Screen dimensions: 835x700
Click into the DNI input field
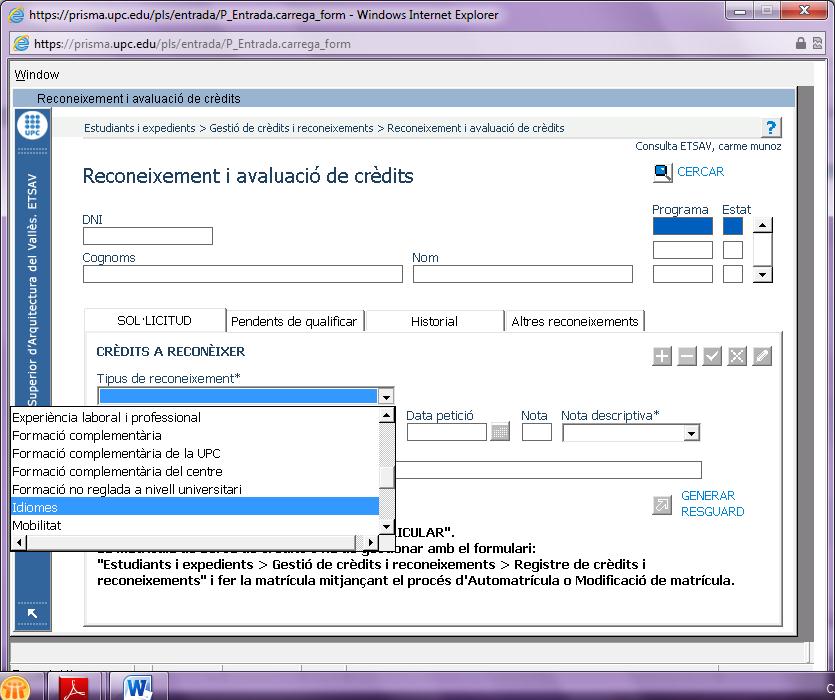pos(147,236)
